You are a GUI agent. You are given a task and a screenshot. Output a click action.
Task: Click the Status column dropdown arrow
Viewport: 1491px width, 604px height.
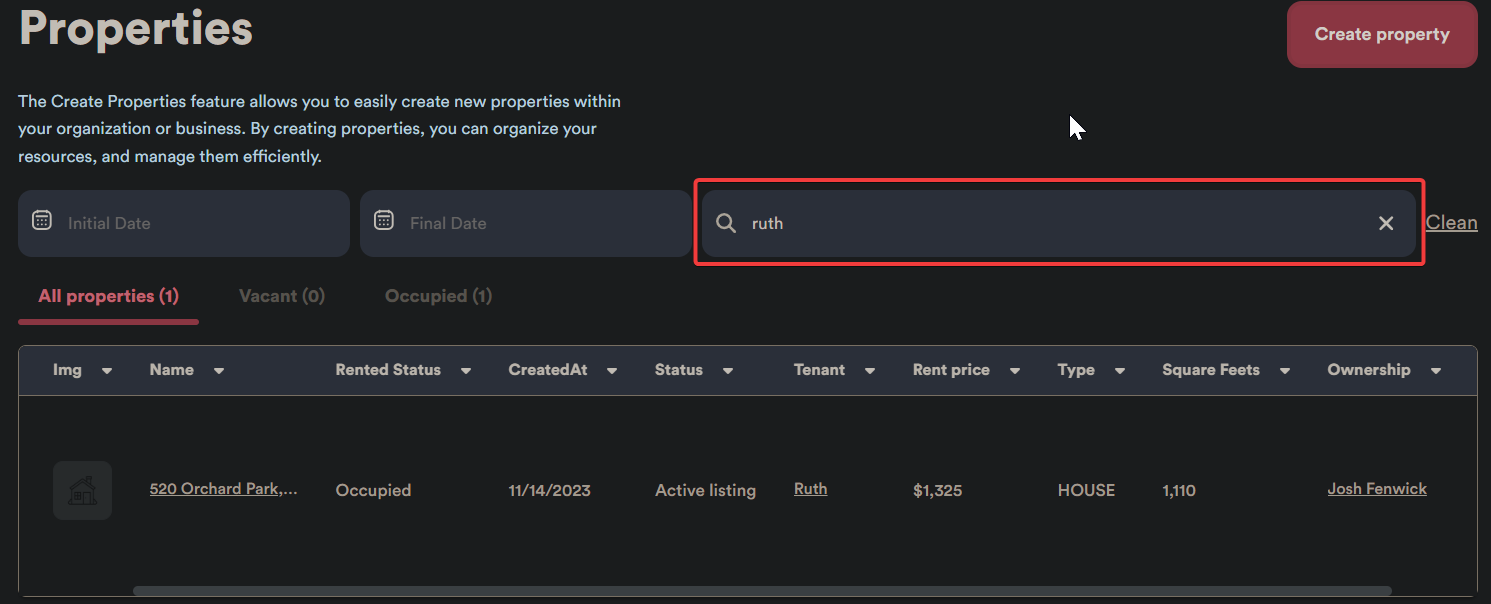pos(728,371)
